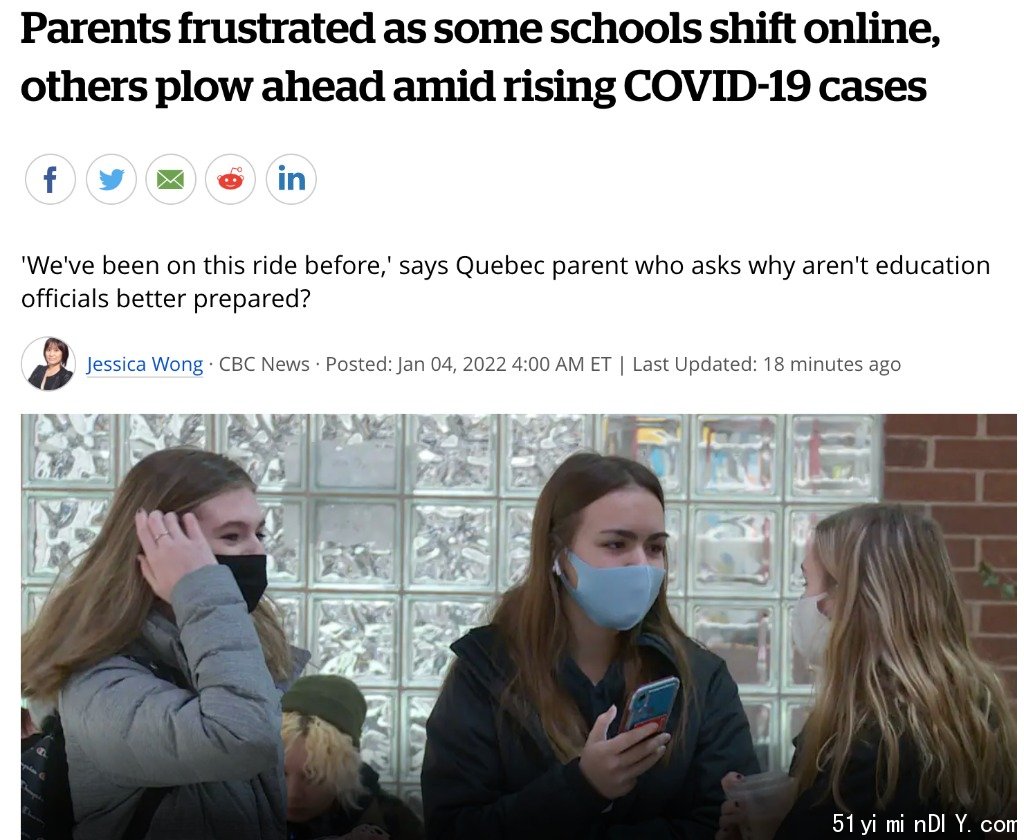Share the article on Facebook
This screenshot has width=1024, height=840.
[x=50, y=179]
